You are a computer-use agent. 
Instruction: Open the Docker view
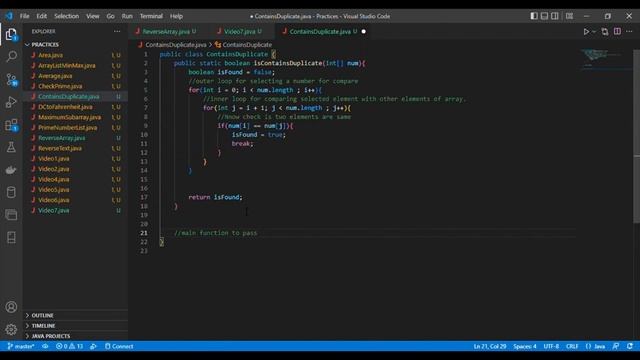click(x=11, y=170)
